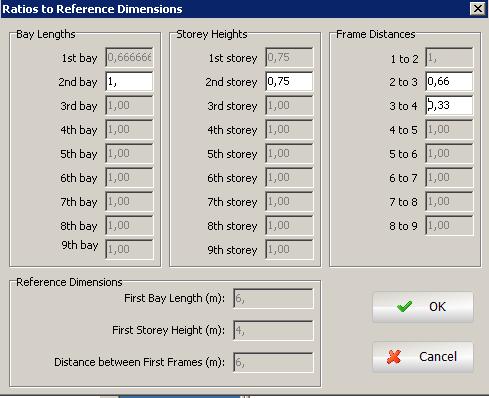Click the 3 to 4 frame distance field
This screenshot has width=489, height=398.
(x=449, y=106)
